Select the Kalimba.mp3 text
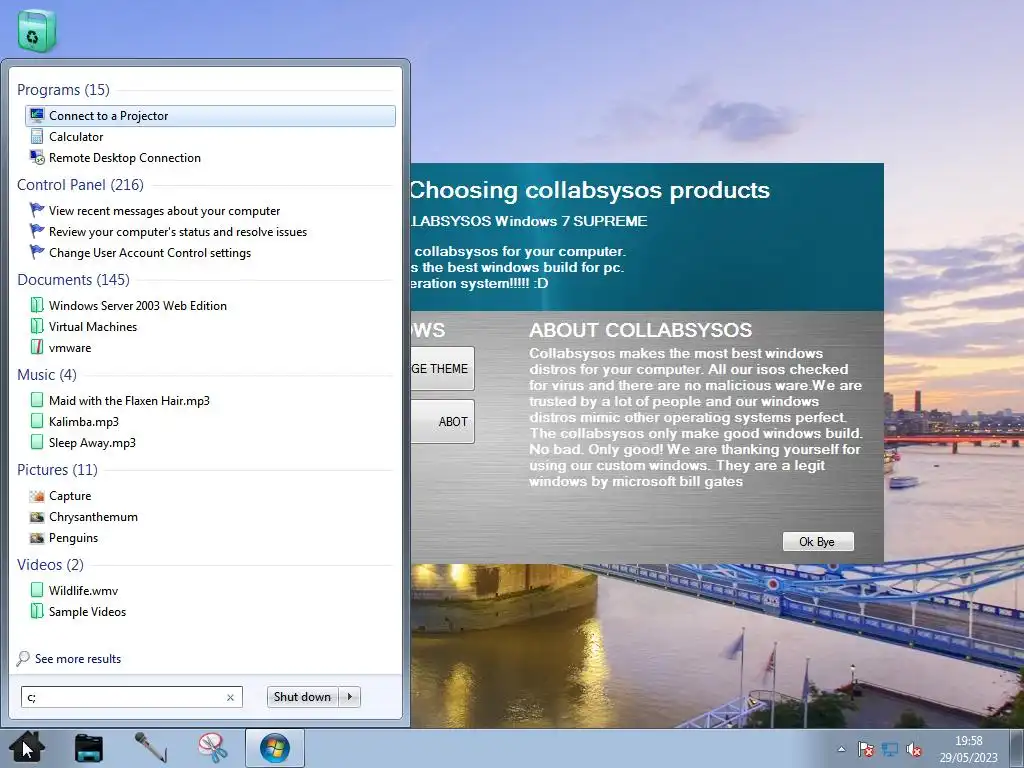This screenshot has height=768, width=1024. point(84,421)
